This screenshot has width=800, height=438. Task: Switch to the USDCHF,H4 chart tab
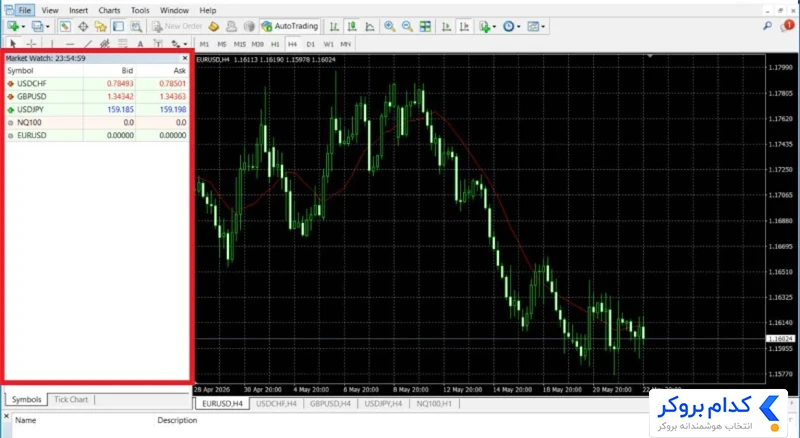[277, 403]
